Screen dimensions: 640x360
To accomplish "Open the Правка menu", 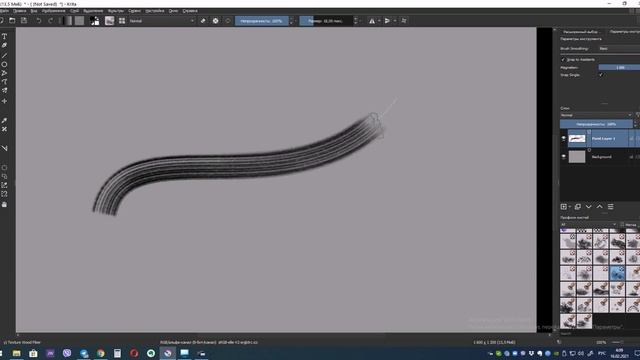I will [20, 11].
